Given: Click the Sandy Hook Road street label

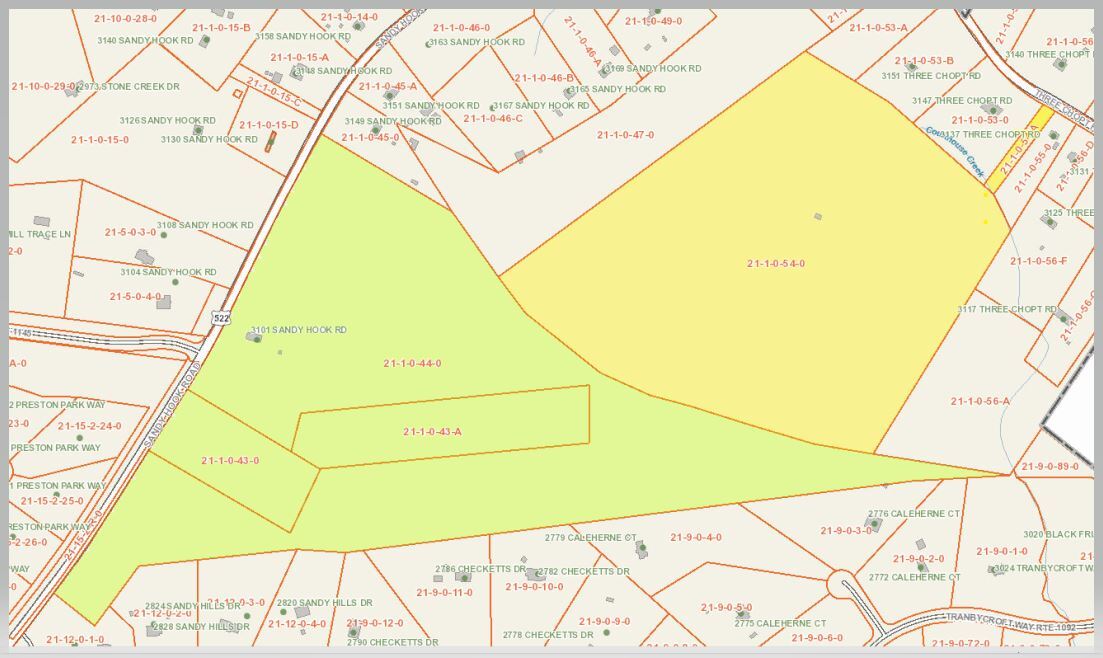Looking at the screenshot, I should coord(172,404).
